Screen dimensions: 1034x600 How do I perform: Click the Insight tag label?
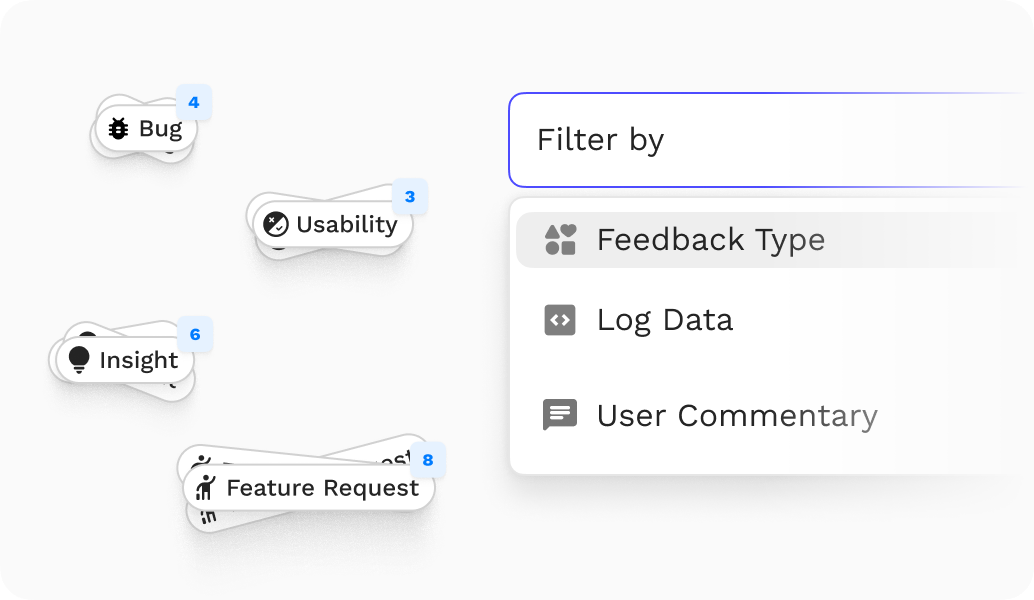pos(138,360)
